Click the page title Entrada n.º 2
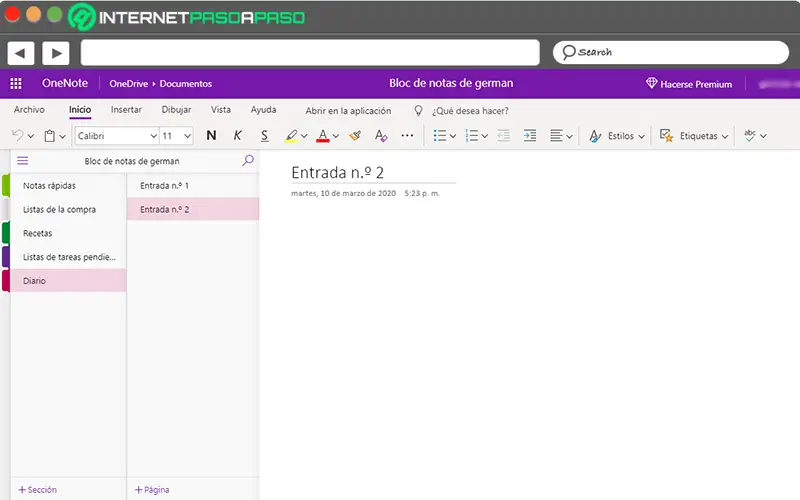 click(x=337, y=172)
